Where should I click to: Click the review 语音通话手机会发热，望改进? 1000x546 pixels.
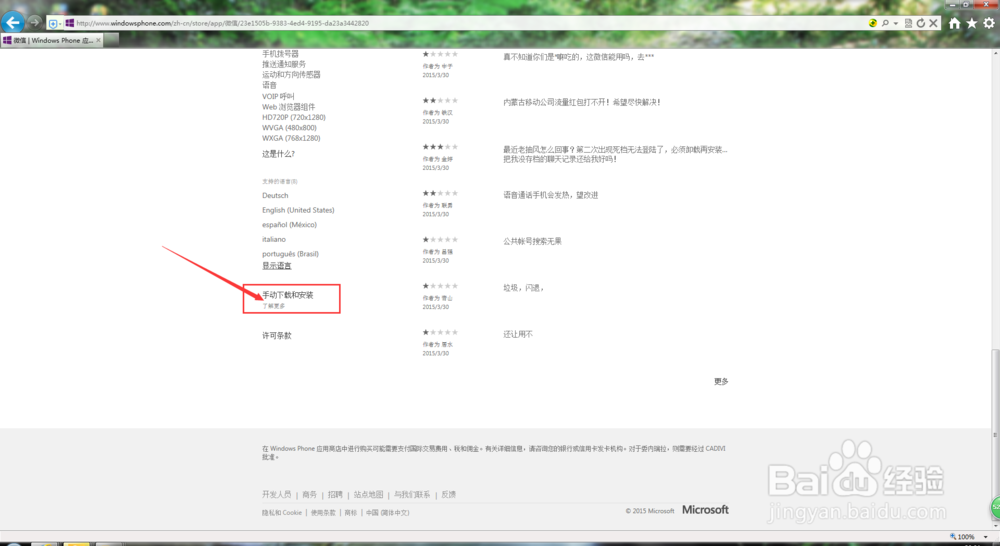tap(550, 195)
